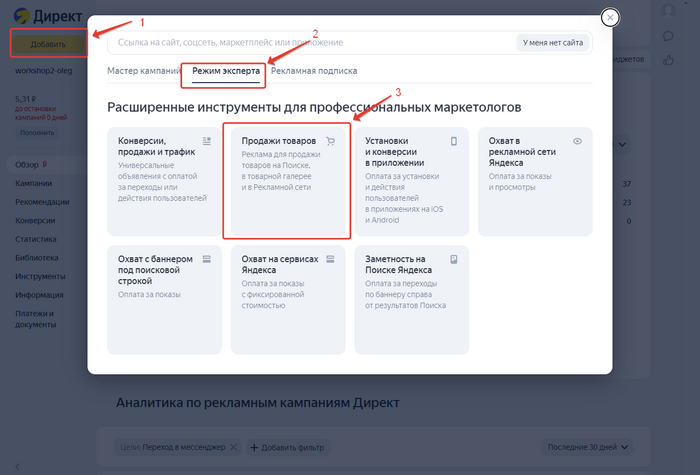Open the Последние 30 дней dropdown
The width and height of the screenshot is (700, 475).
(588, 447)
